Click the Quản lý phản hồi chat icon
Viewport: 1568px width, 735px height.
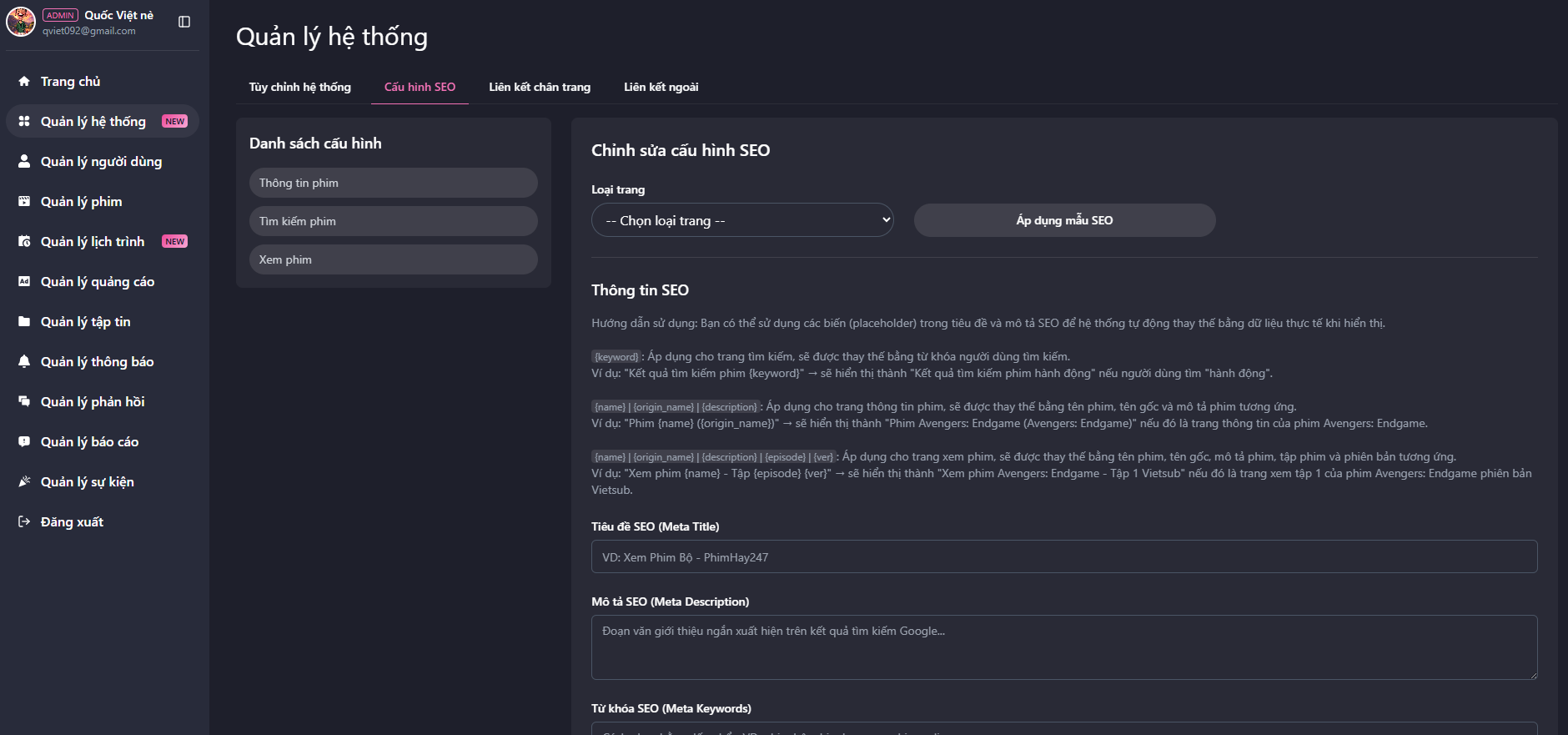click(x=24, y=401)
